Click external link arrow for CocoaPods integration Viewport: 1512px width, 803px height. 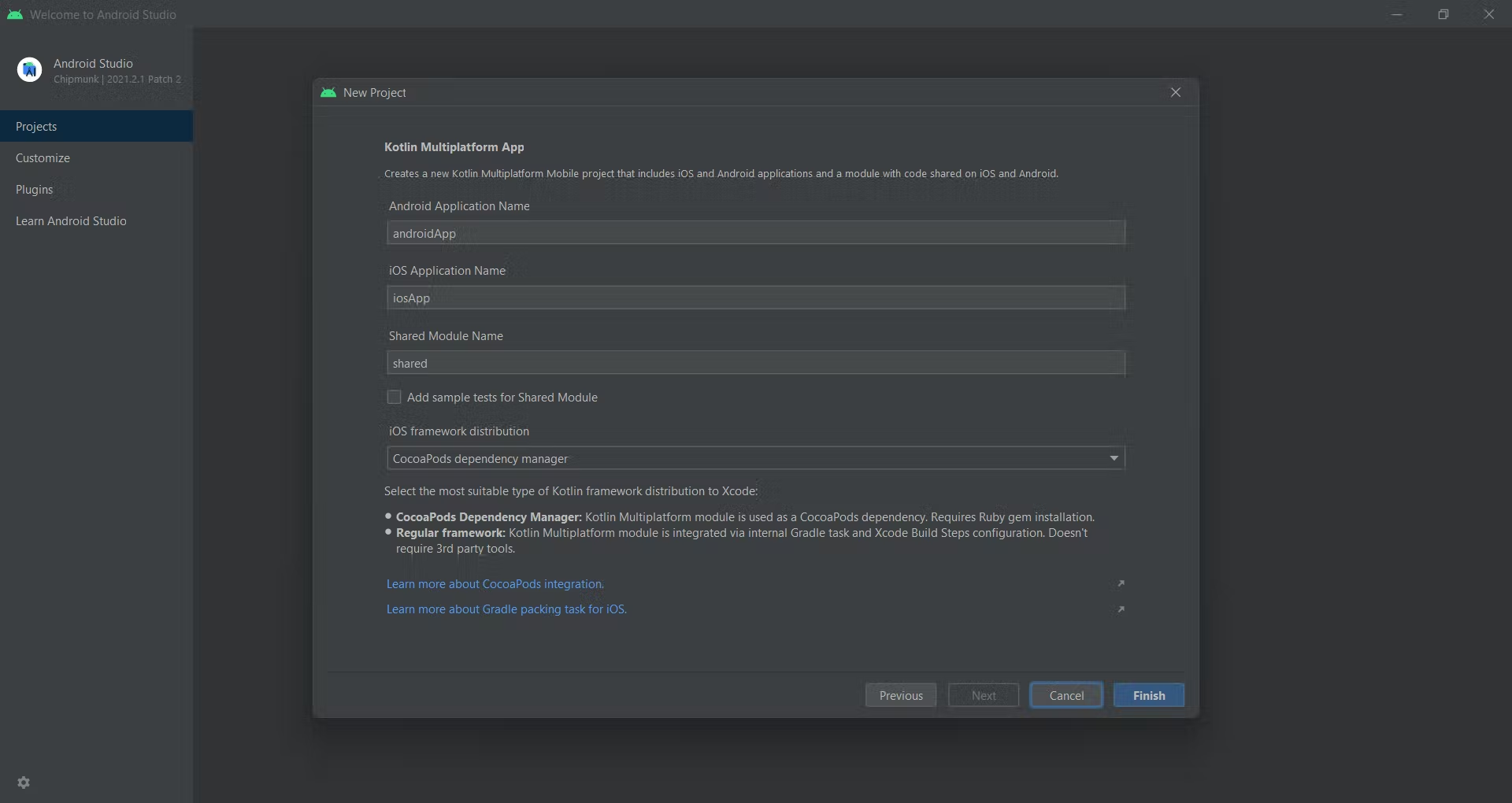click(x=1121, y=583)
